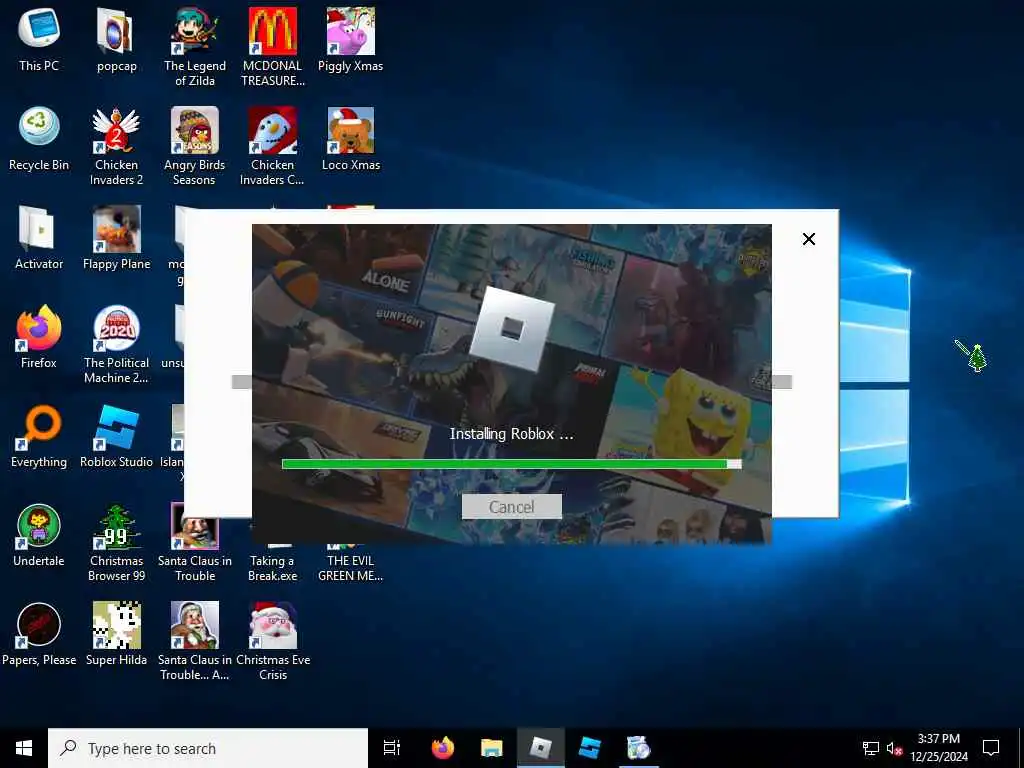Launch Firefox from the taskbar
The height and width of the screenshot is (768, 1024).
[x=443, y=748]
